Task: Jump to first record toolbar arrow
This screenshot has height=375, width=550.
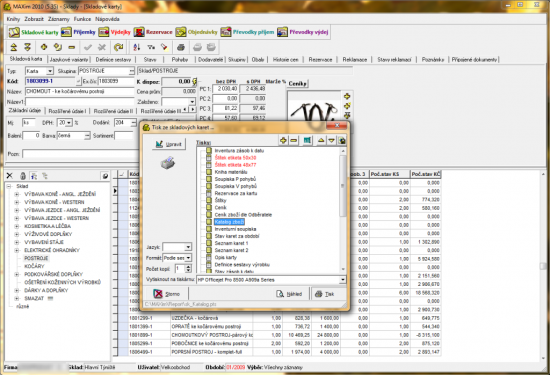Action: (x=14, y=47)
